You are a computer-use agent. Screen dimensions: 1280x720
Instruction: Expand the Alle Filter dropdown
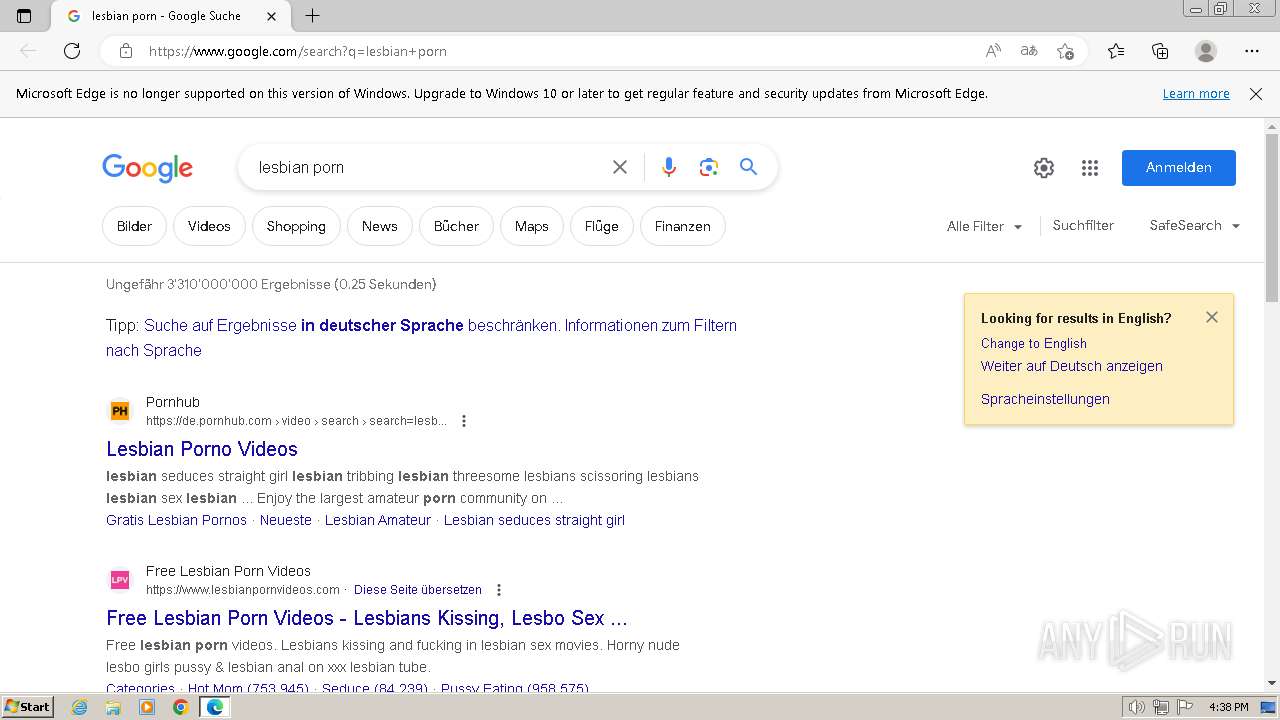click(x=985, y=226)
